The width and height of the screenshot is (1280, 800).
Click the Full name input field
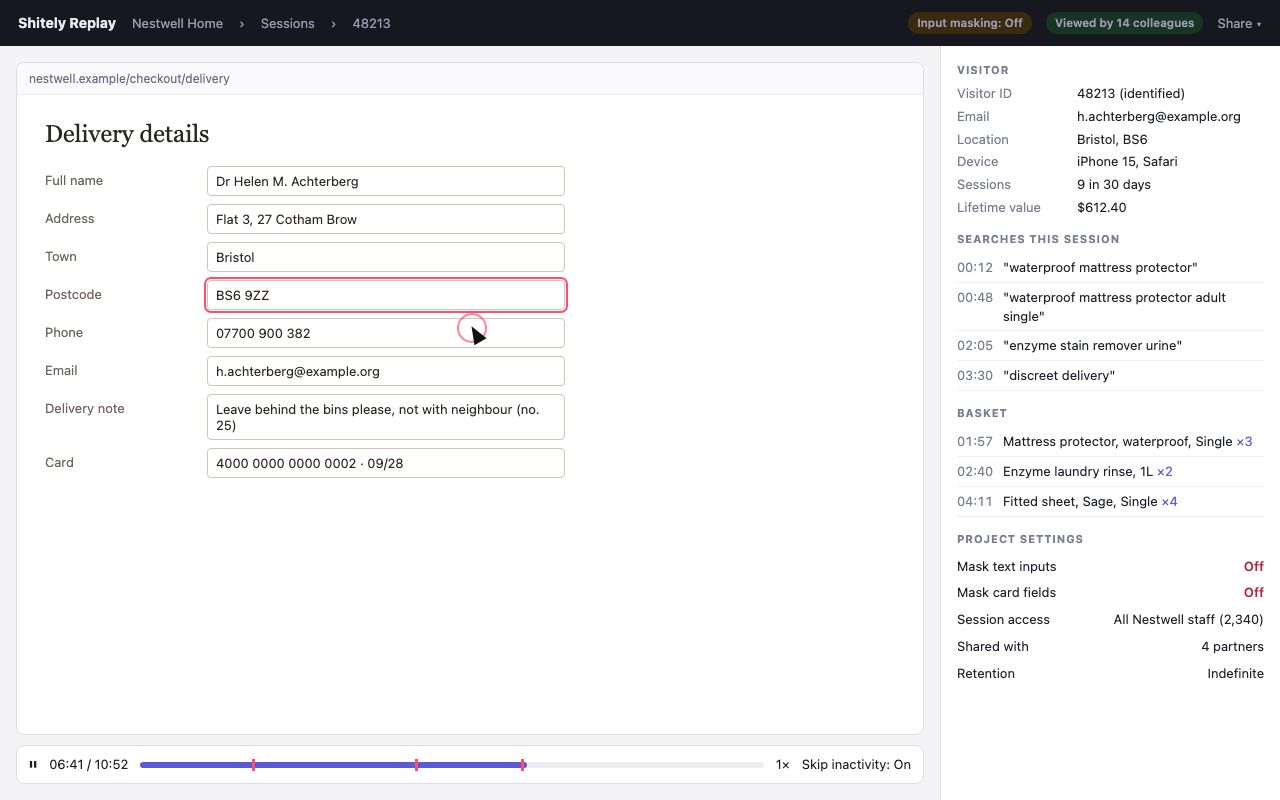(x=386, y=181)
